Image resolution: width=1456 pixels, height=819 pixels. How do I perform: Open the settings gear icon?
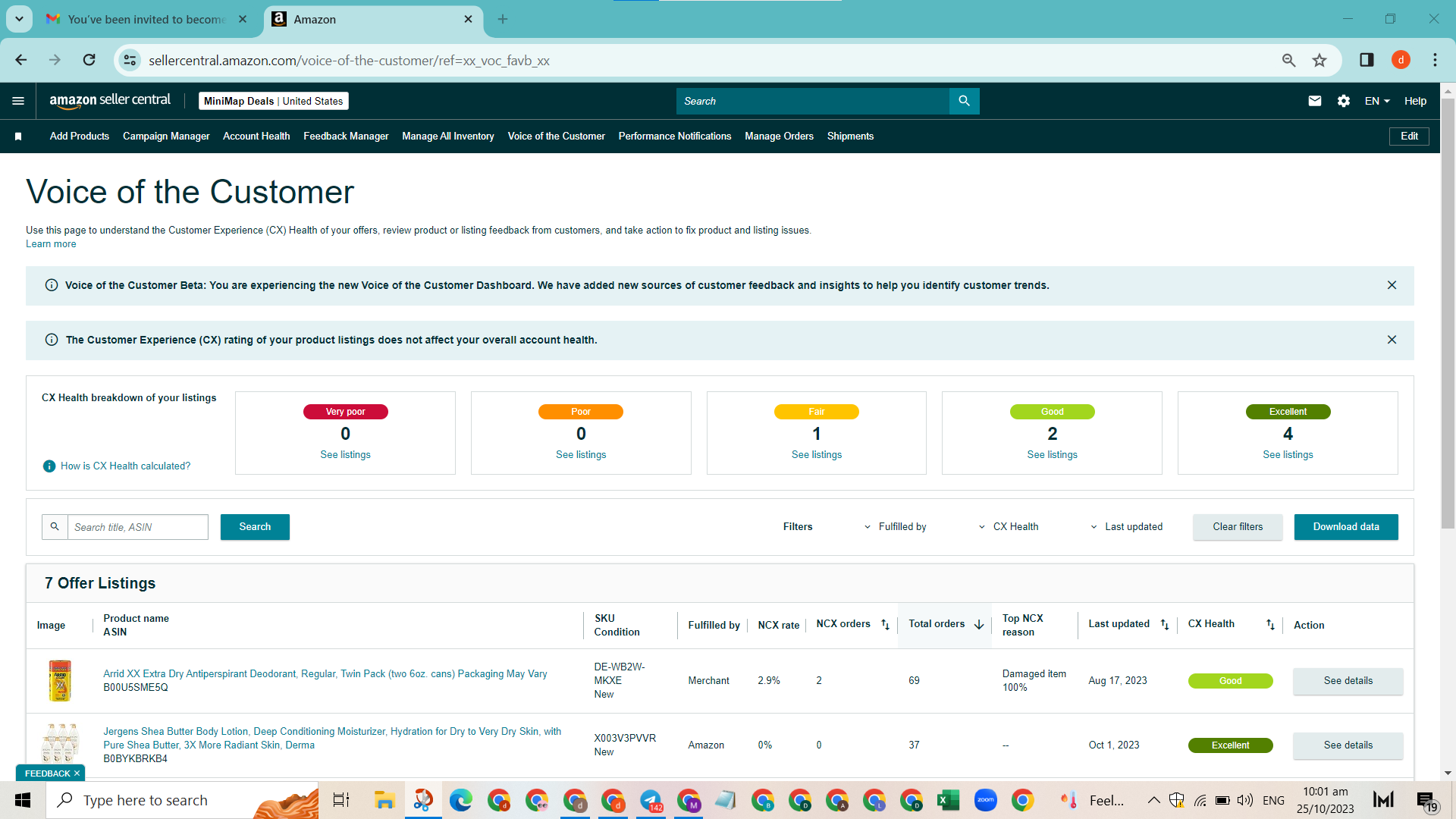coord(1344,101)
